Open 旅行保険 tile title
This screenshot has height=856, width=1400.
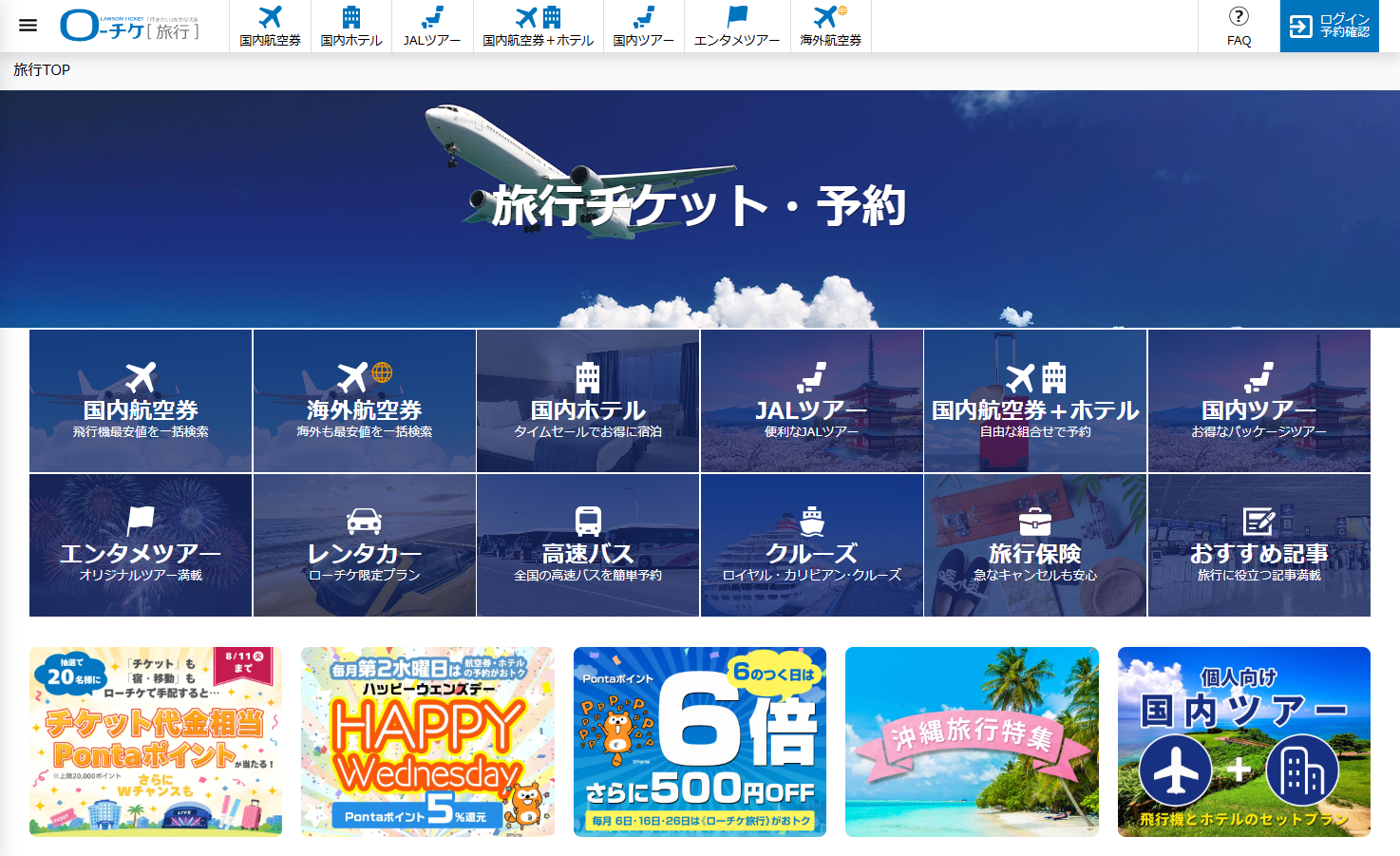[x=1035, y=554]
